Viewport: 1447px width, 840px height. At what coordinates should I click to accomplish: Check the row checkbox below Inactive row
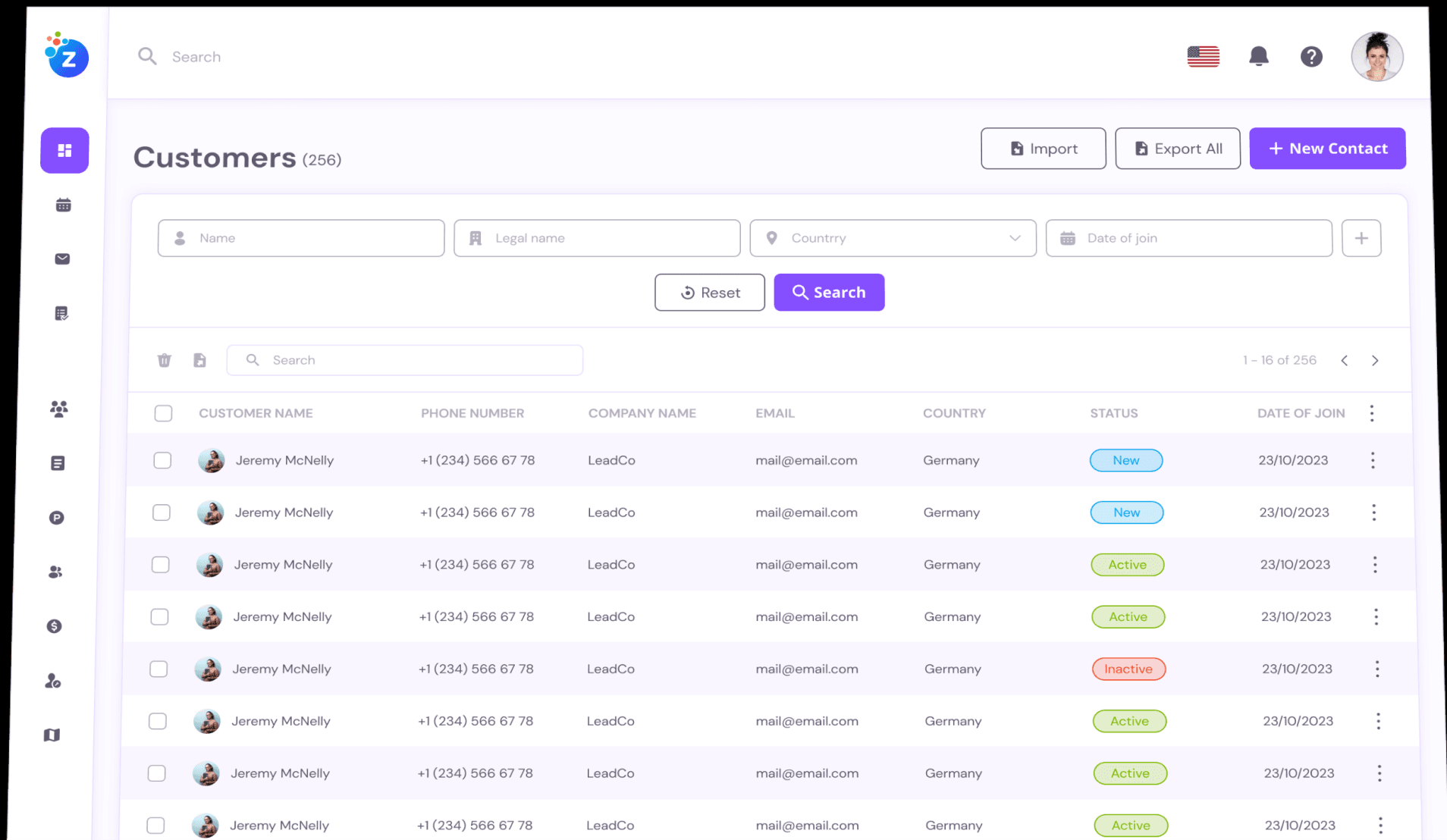point(158,721)
